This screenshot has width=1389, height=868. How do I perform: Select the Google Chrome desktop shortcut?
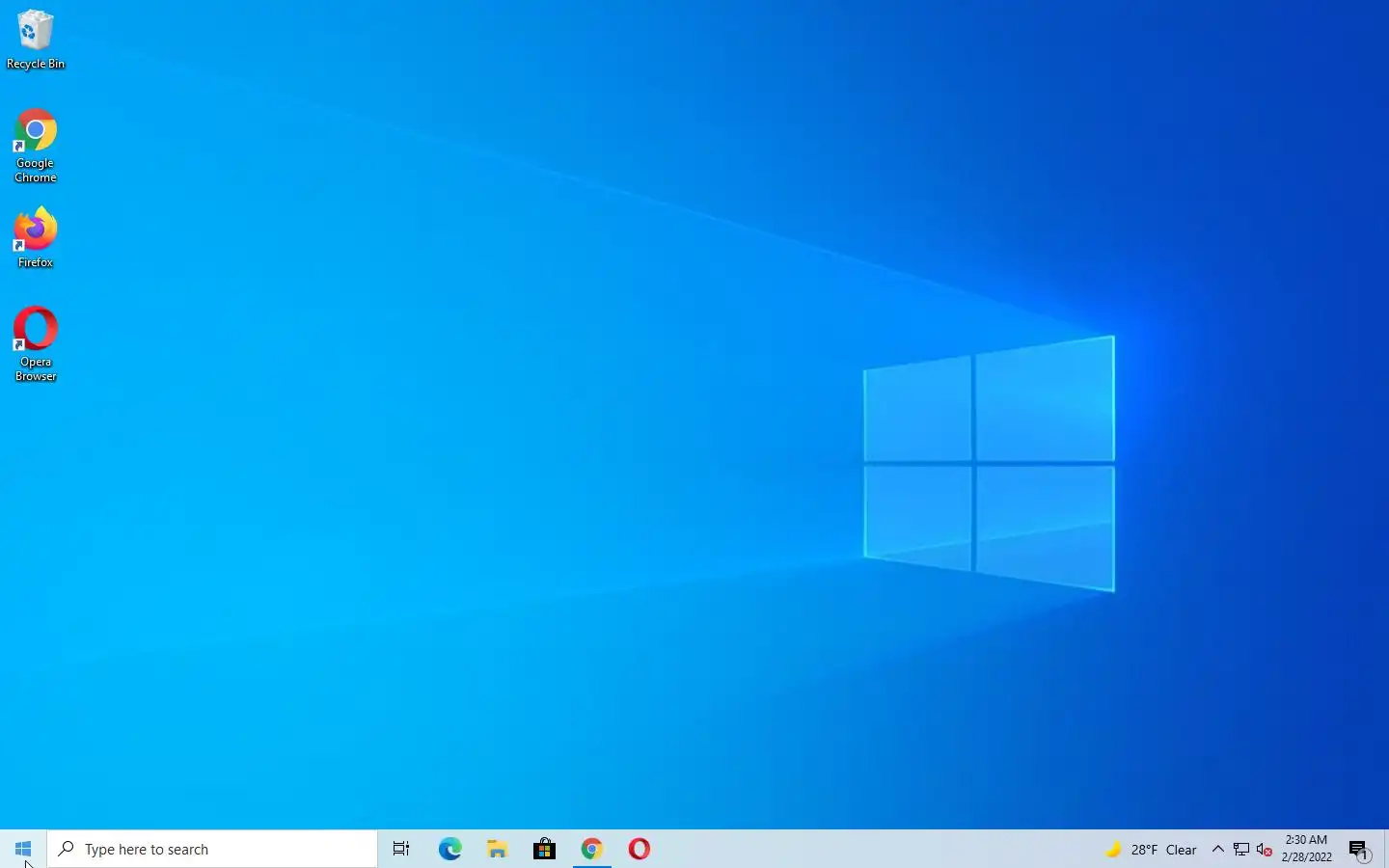coord(36,146)
